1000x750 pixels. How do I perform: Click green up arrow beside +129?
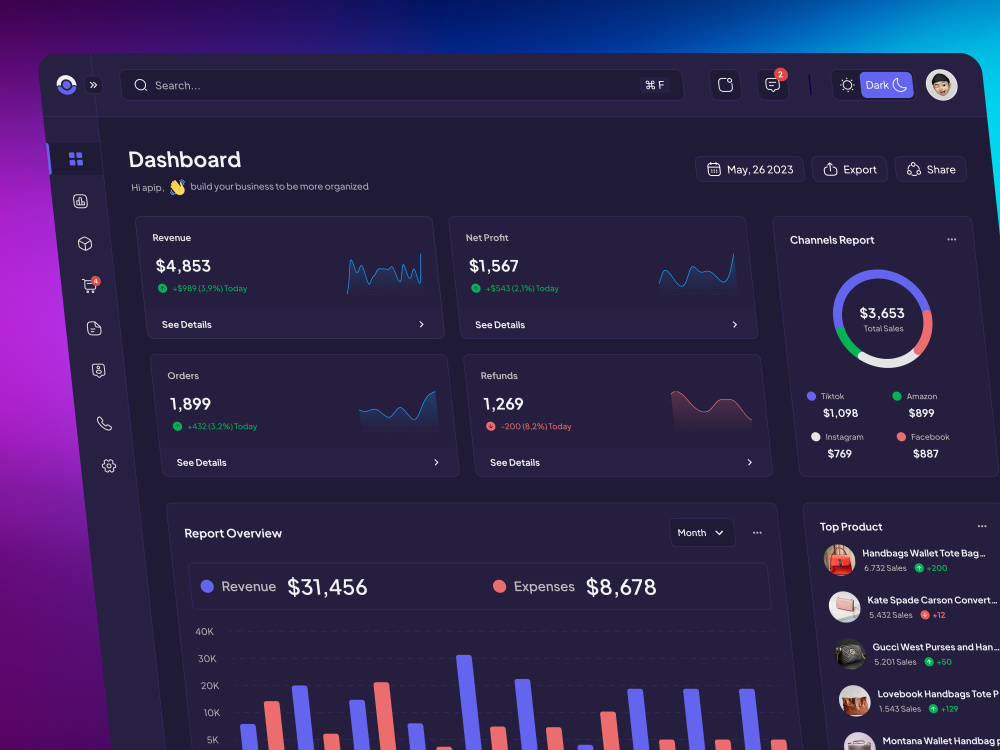(x=933, y=709)
